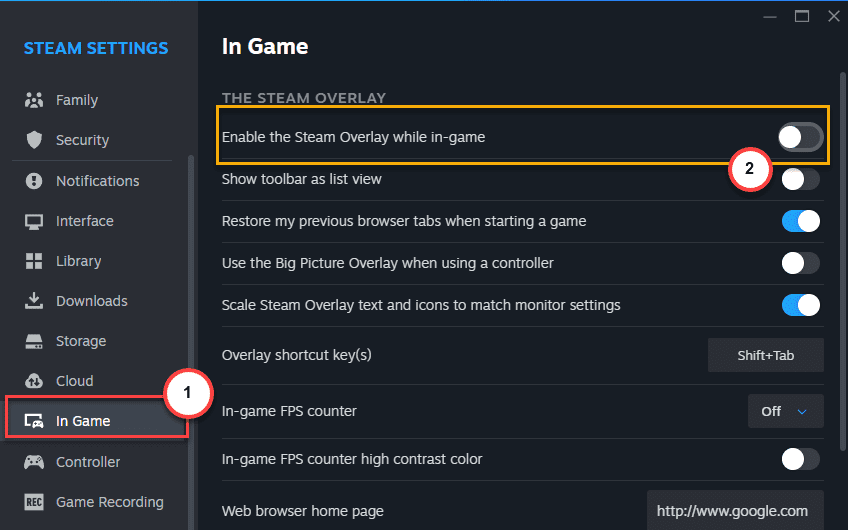Disable Restore my previous browser tabs toggle

[800, 221]
